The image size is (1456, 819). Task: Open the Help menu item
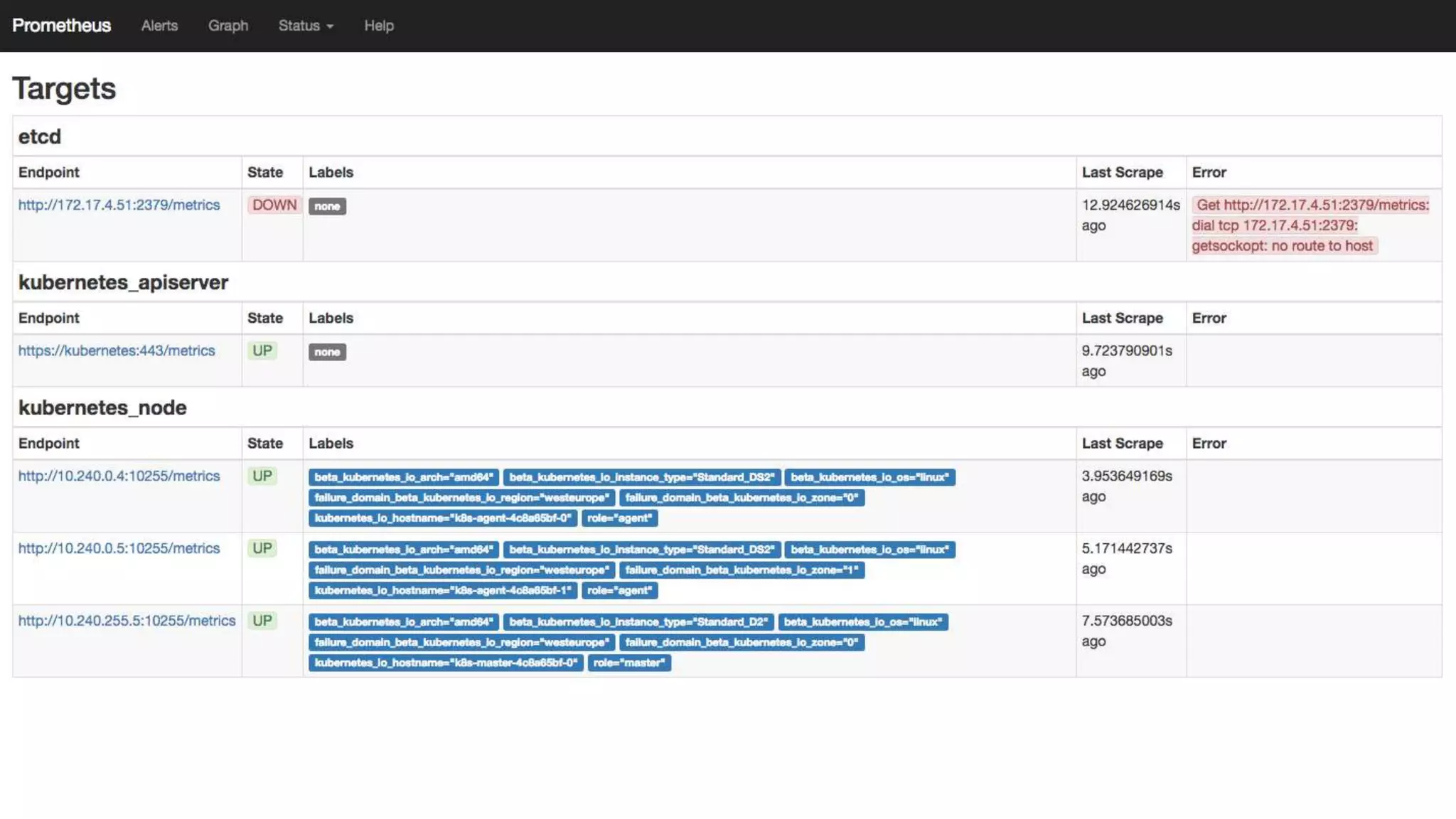(378, 26)
